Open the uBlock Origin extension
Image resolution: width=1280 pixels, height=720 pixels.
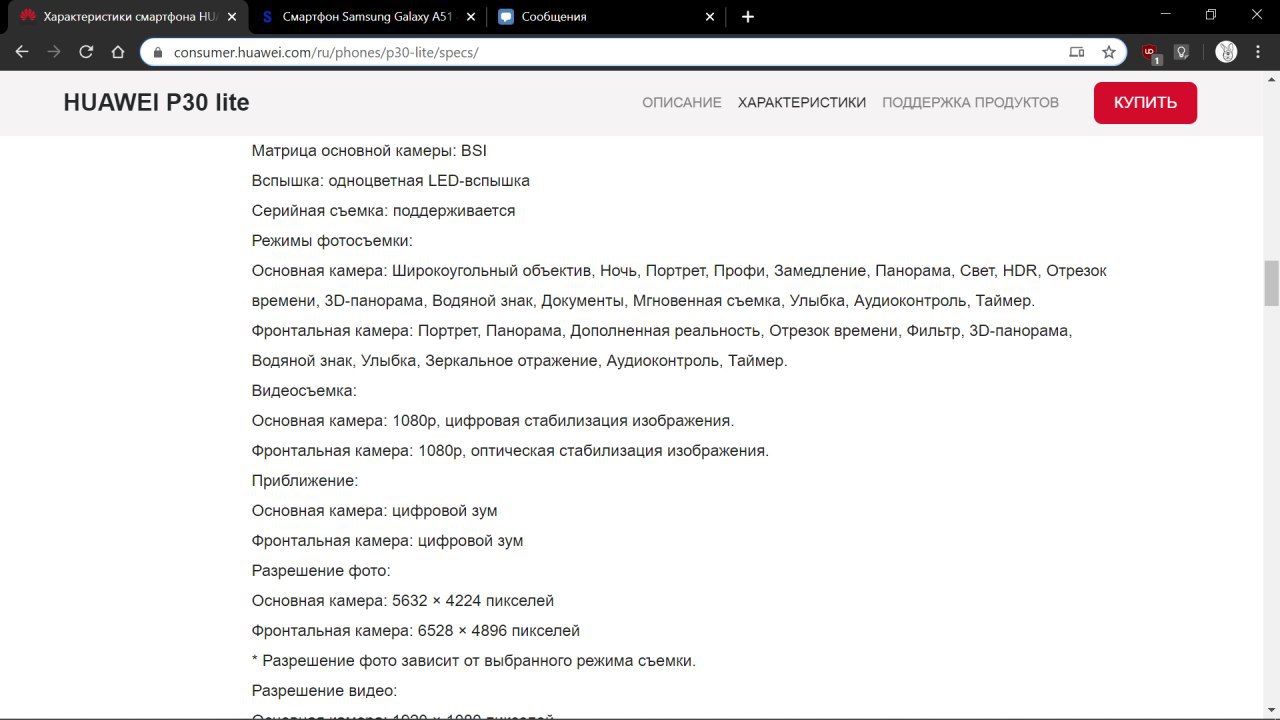coord(1151,52)
